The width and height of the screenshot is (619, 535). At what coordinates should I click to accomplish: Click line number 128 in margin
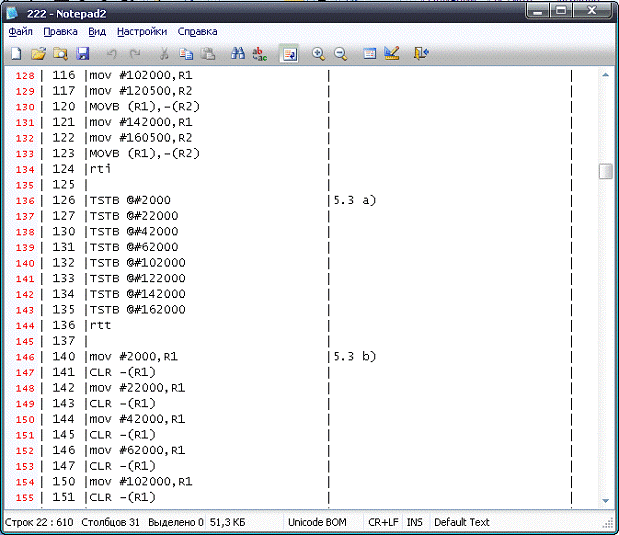25,75
